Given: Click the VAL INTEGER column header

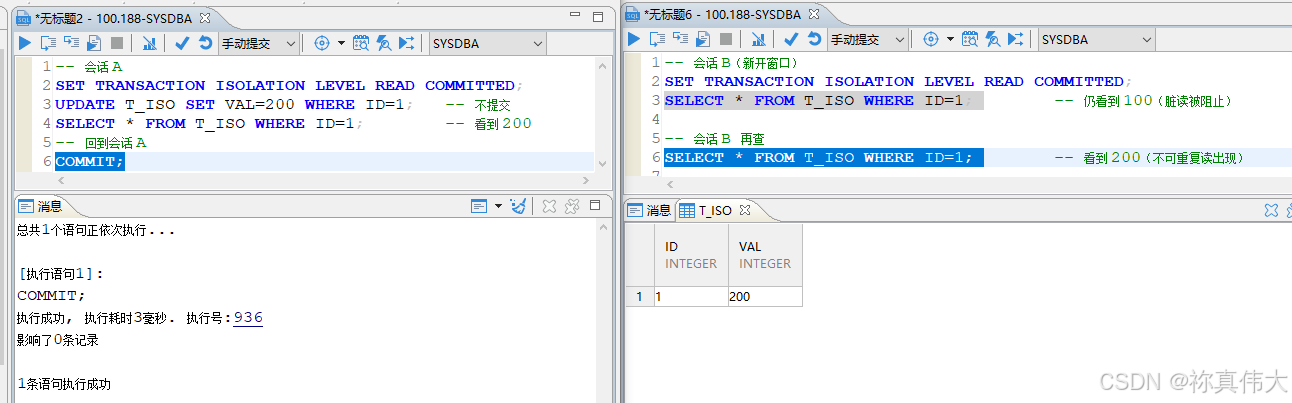Looking at the screenshot, I should click(766, 255).
